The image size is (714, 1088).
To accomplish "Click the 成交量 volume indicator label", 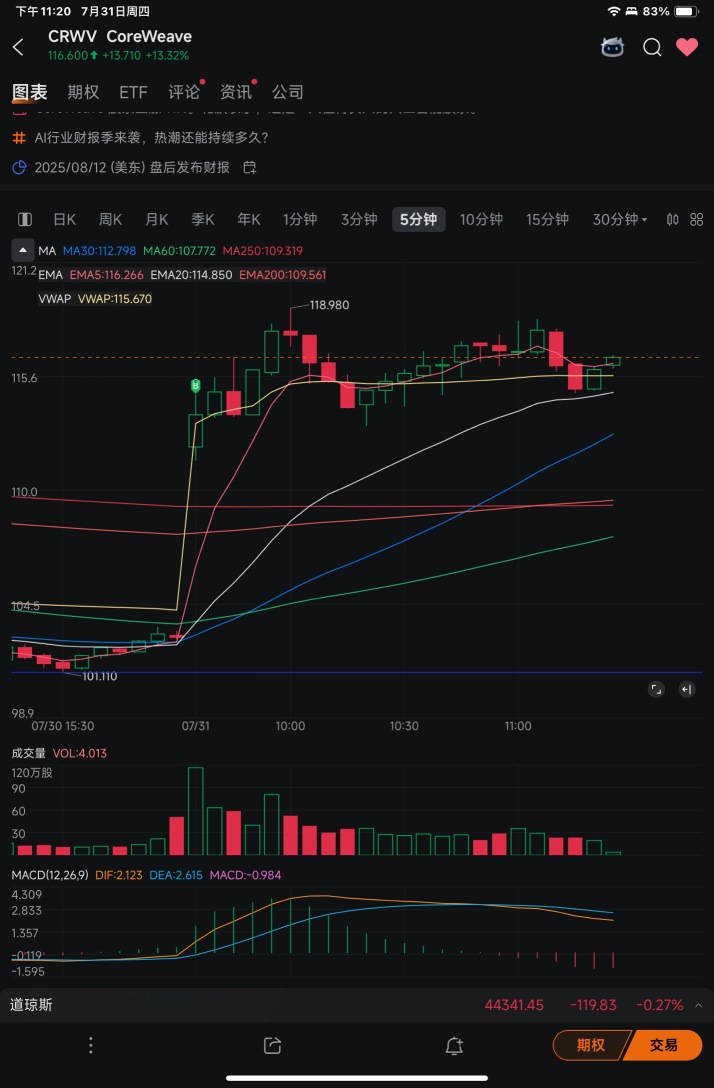I will pos(28,753).
